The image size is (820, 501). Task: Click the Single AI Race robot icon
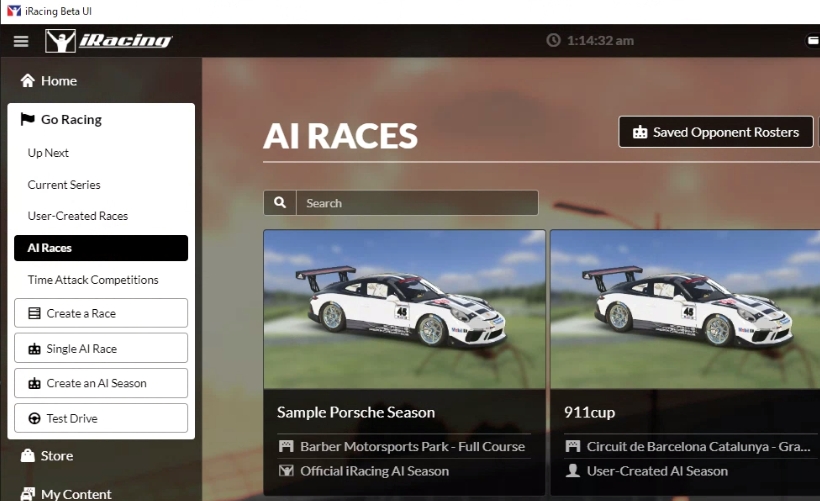(34, 349)
